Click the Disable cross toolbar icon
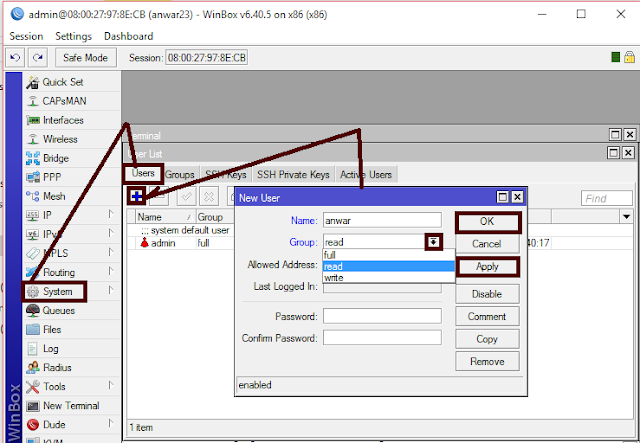This screenshot has width=640, height=443. click(209, 197)
